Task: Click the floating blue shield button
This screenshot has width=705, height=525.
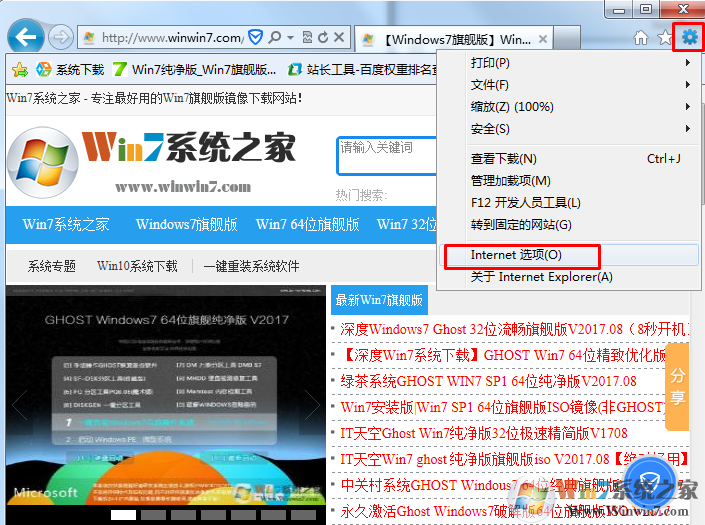Action: click(x=650, y=482)
